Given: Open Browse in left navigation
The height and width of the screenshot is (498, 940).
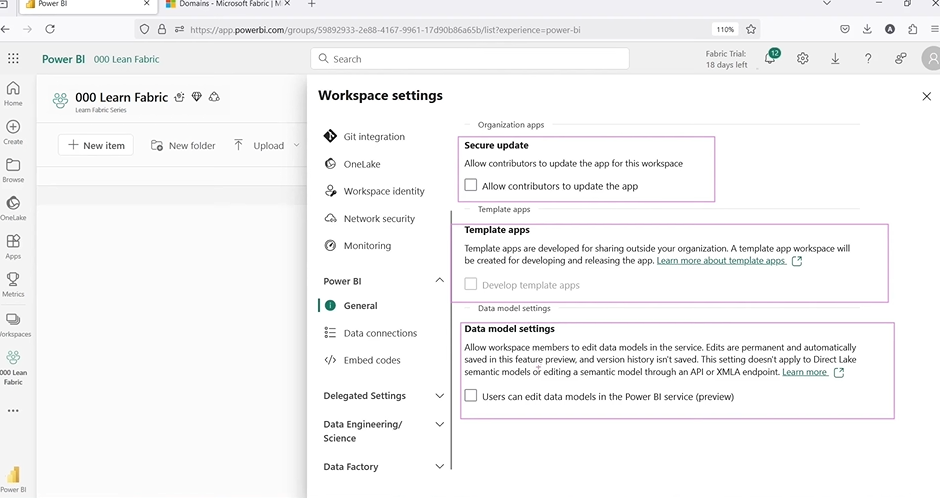Looking at the screenshot, I should tap(13, 170).
